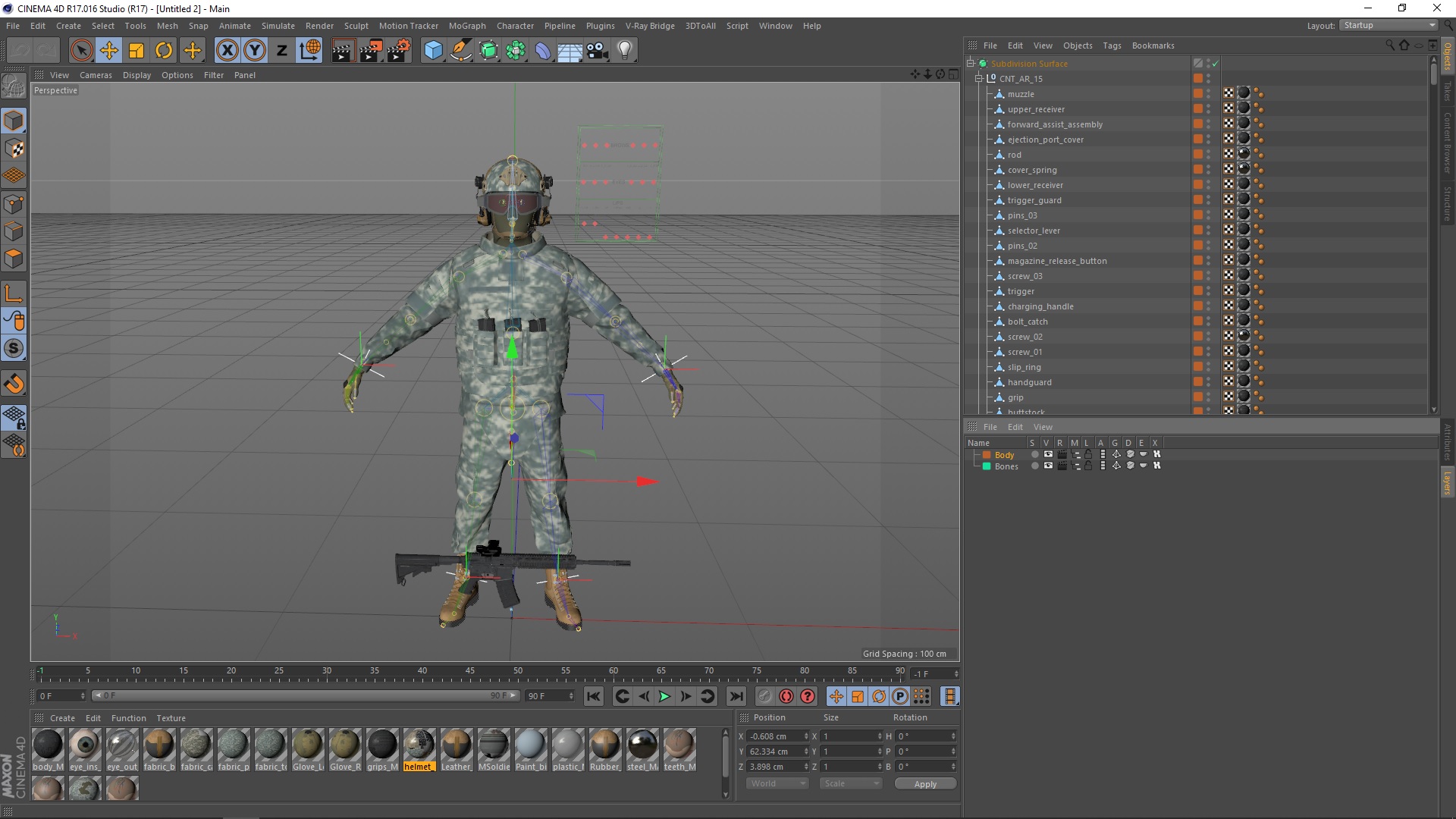
Task: Open Material Manager Texture menu
Action: [x=171, y=718]
